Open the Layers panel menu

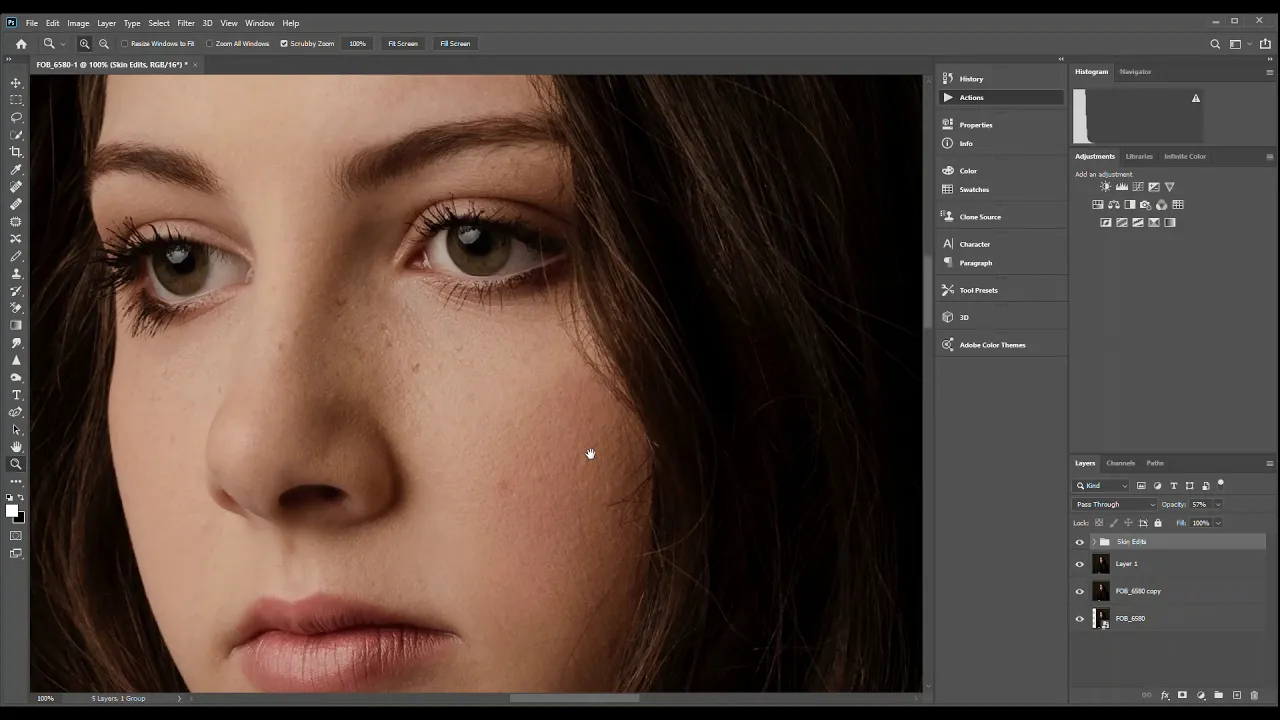click(1270, 463)
